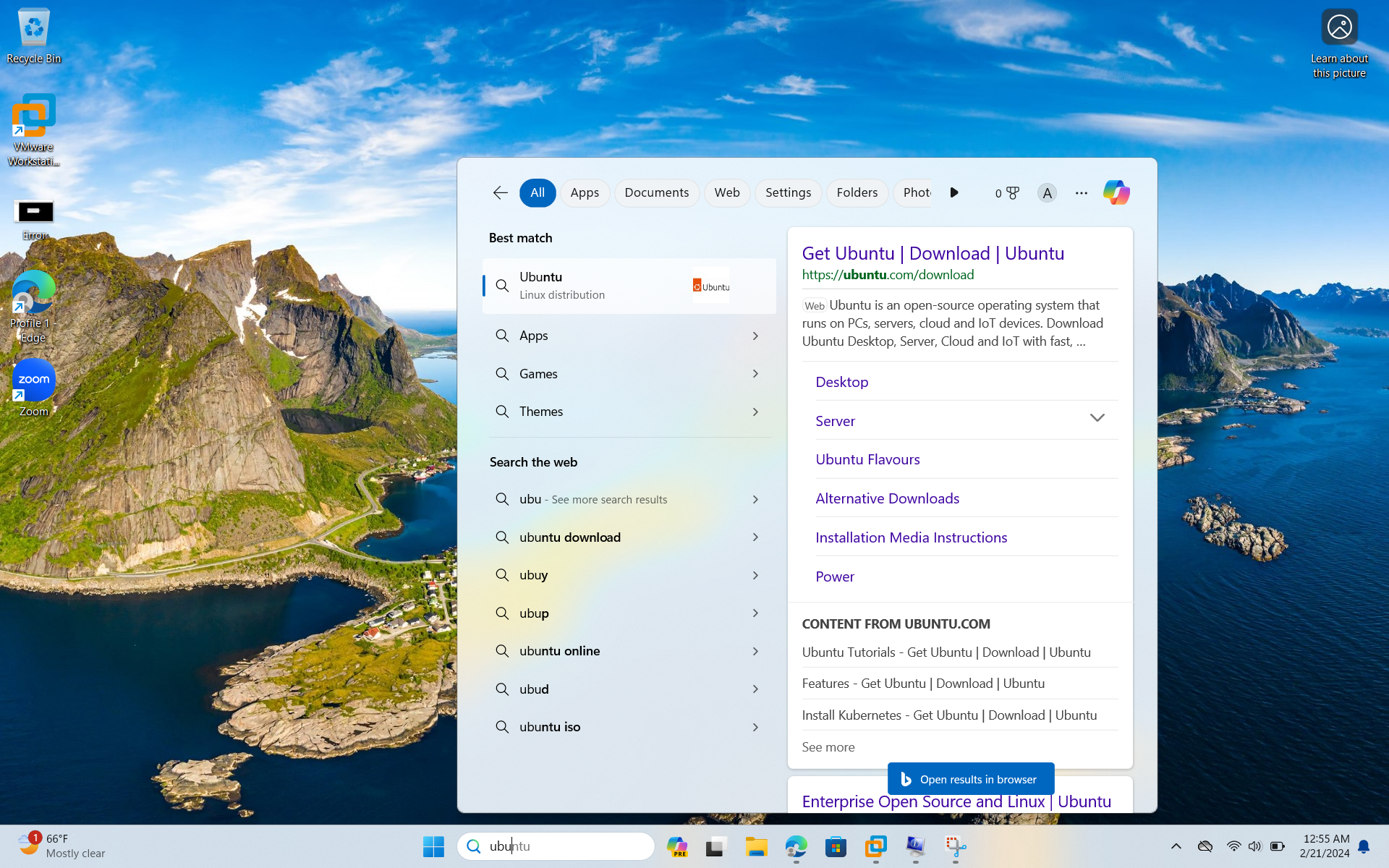The width and height of the screenshot is (1389, 868).
Task: Open the Installation Media Instructions link
Action: click(911, 537)
